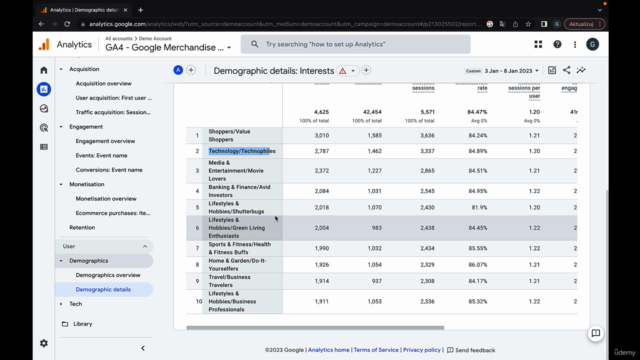Image resolution: width=640 pixels, height=360 pixels.
Task: Open Demographics overview report
Action: click(x=108, y=275)
